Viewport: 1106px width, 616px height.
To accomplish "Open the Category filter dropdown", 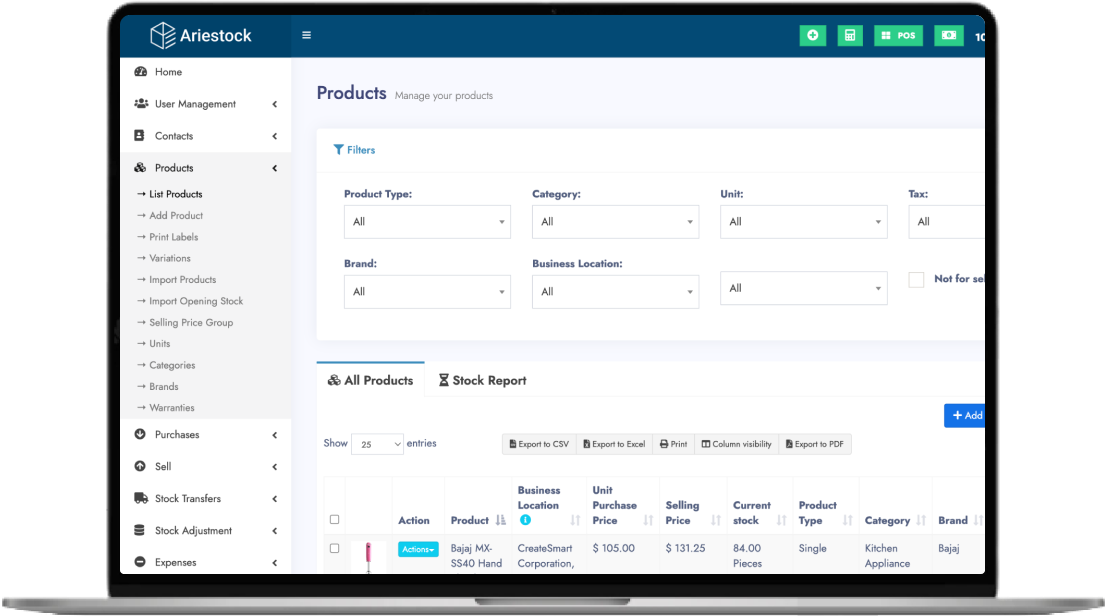I will tap(615, 221).
